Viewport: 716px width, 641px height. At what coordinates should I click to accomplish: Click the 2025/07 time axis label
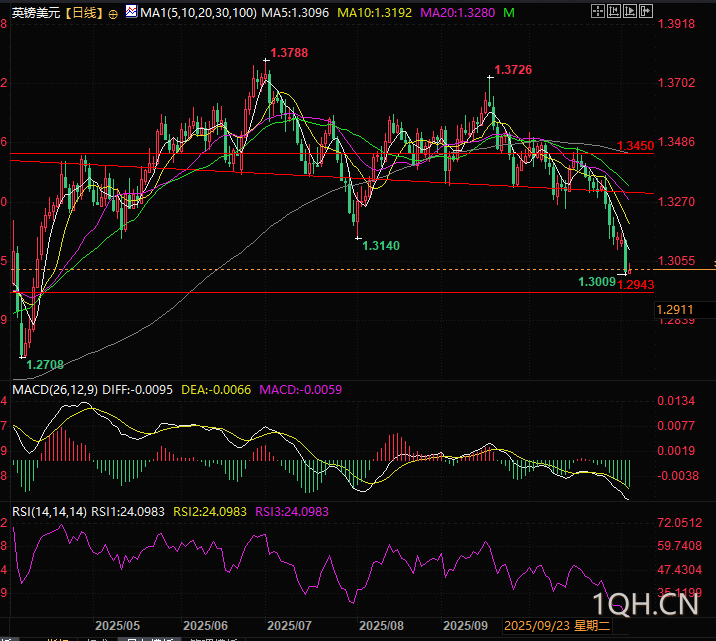290,625
